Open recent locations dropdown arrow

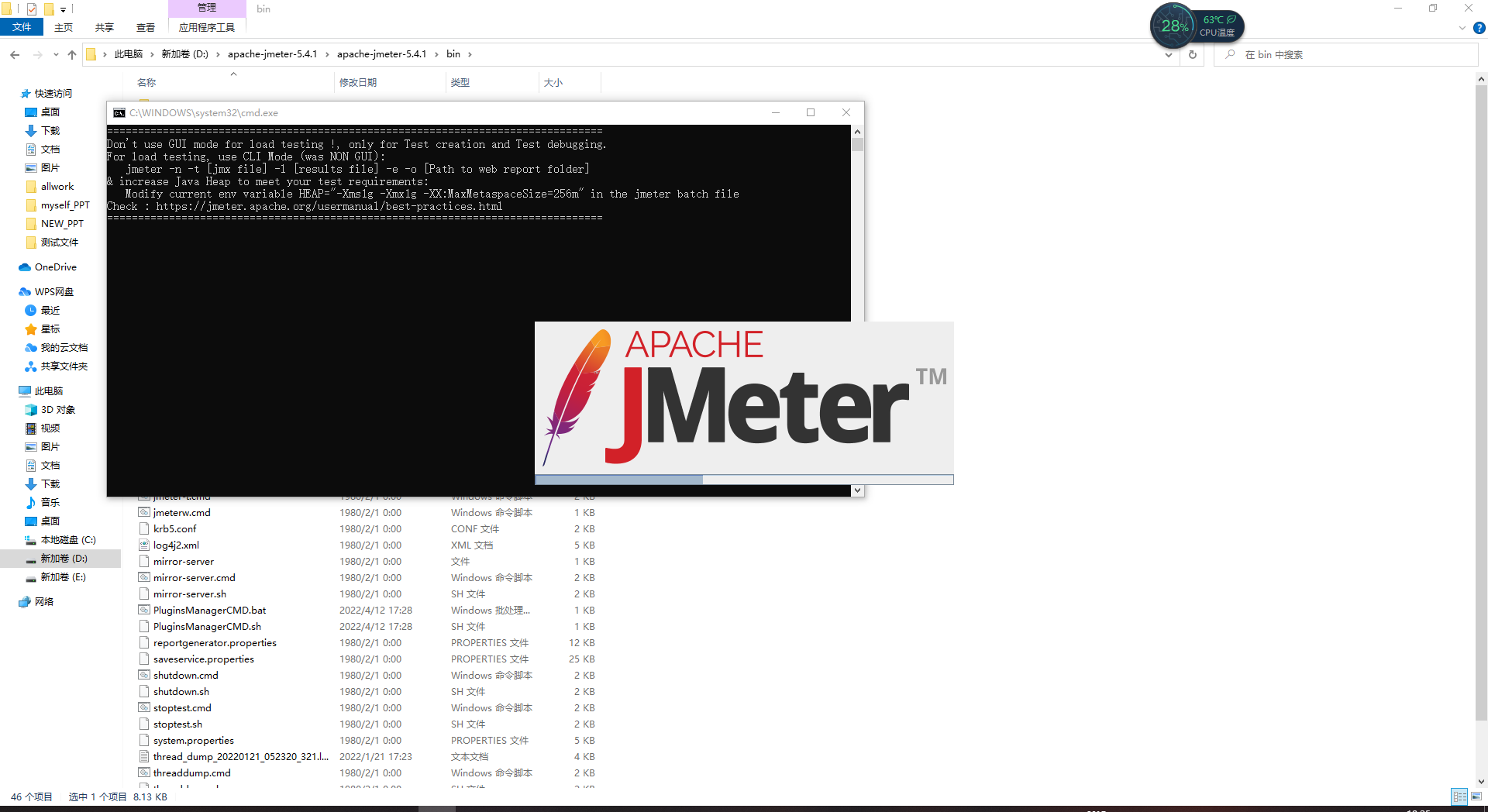point(56,54)
